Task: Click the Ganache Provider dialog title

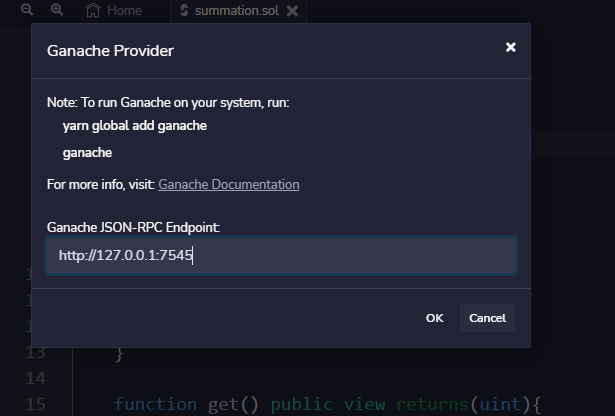Action: [x=110, y=51]
